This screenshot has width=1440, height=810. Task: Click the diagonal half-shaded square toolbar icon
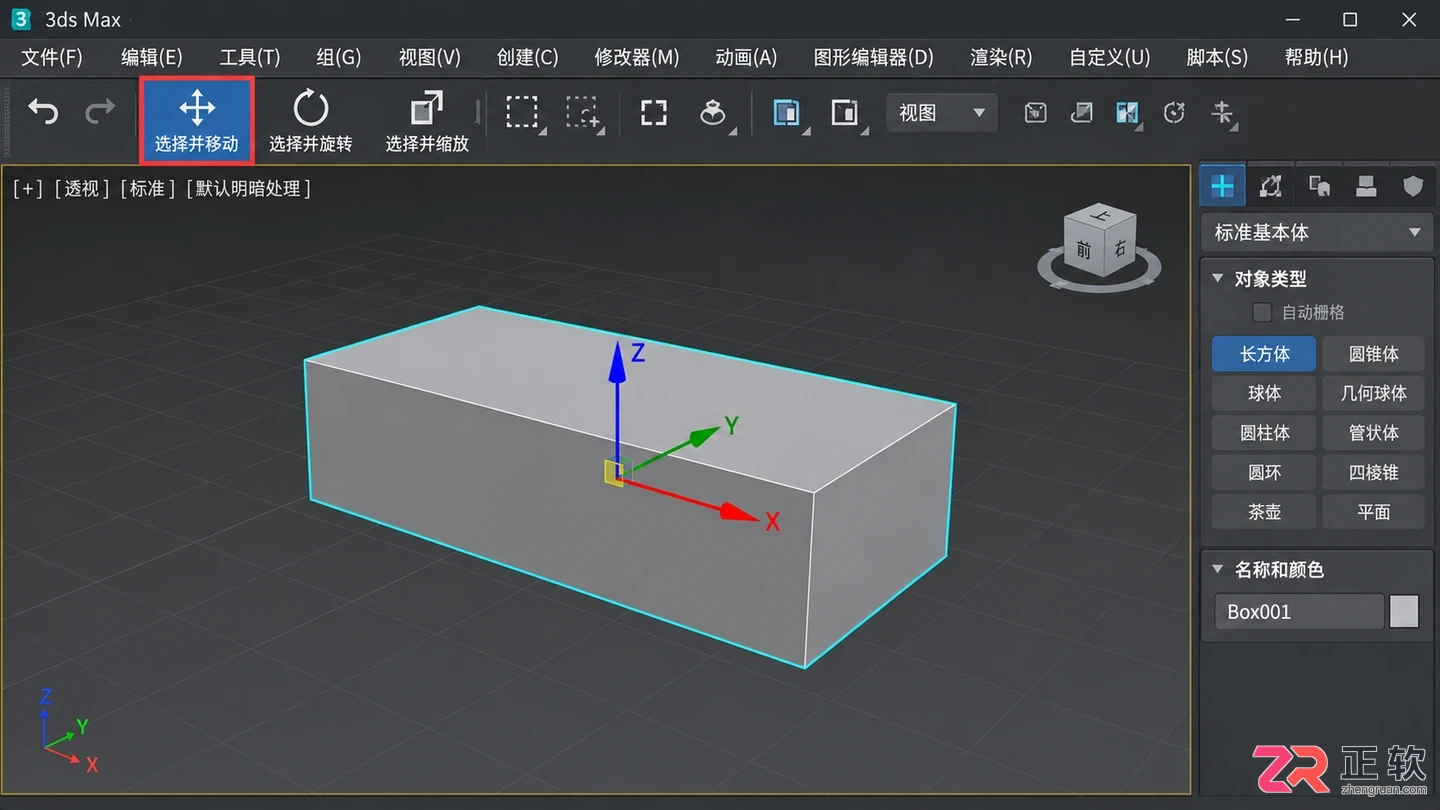point(1081,112)
